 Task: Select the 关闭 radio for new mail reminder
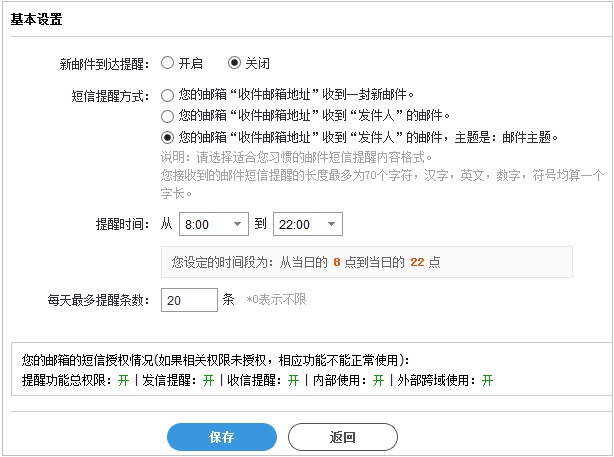click(234, 63)
